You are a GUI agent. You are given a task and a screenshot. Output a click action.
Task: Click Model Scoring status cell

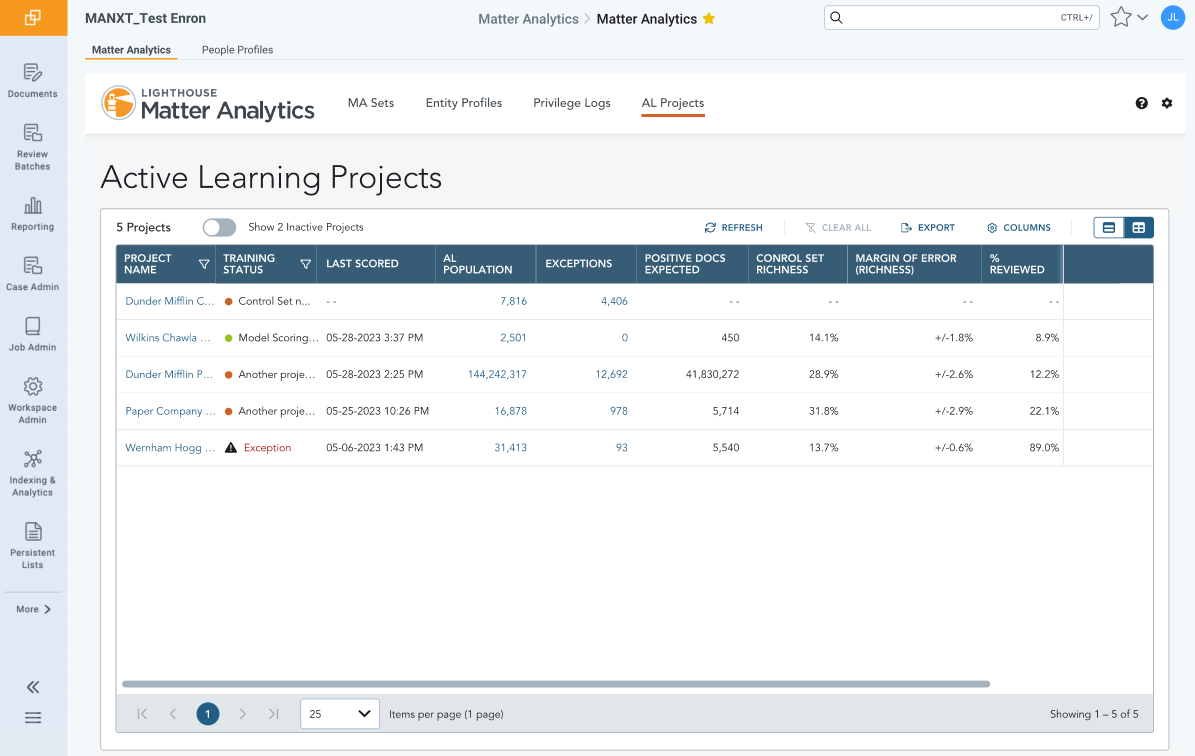pos(271,338)
